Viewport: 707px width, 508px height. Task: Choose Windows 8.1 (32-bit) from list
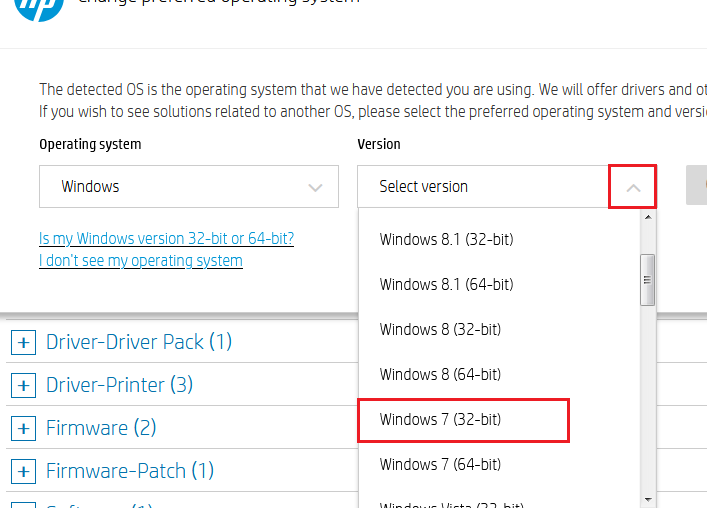click(x=446, y=239)
